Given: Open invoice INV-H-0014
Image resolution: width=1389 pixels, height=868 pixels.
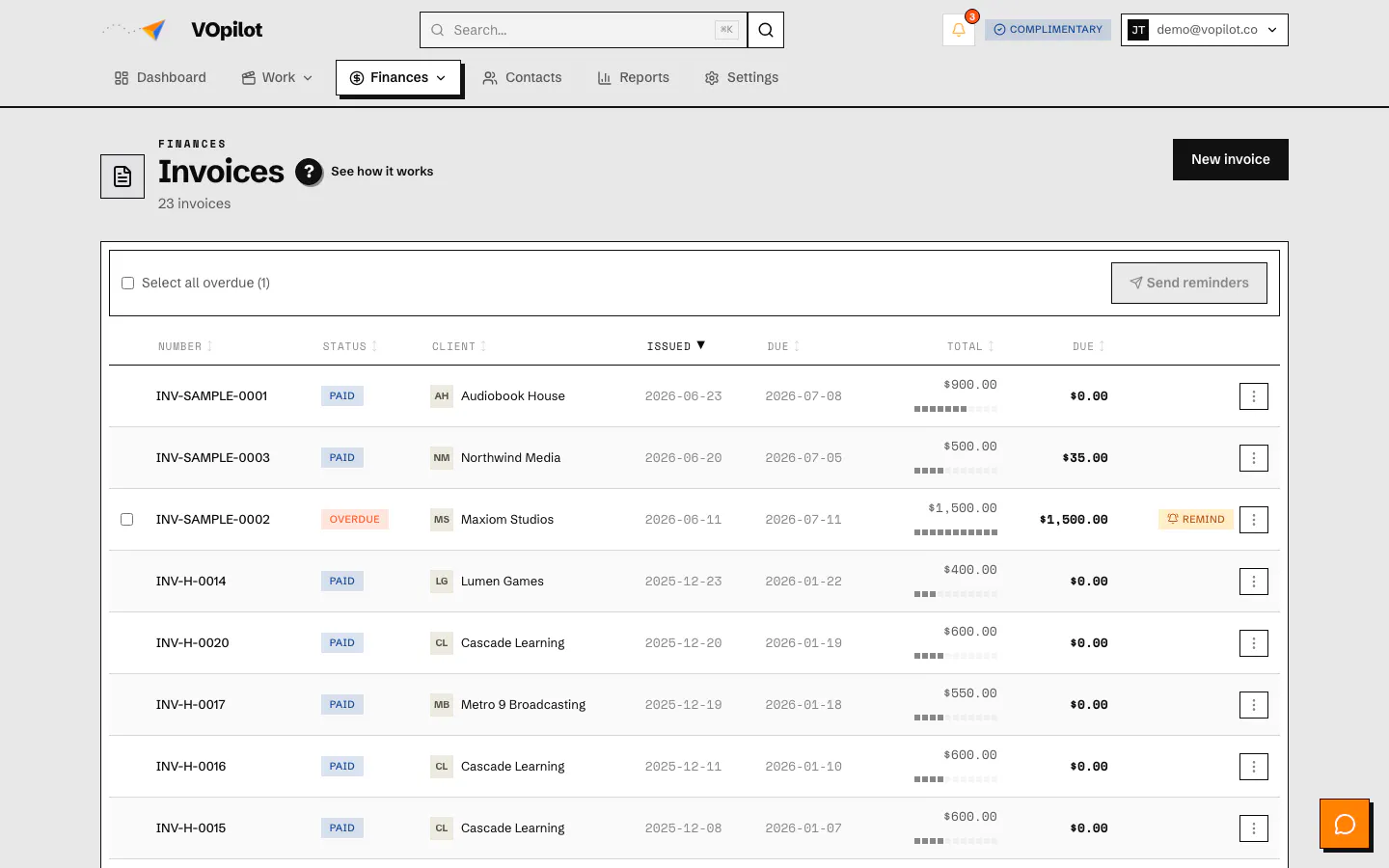Looking at the screenshot, I should pos(191,582).
